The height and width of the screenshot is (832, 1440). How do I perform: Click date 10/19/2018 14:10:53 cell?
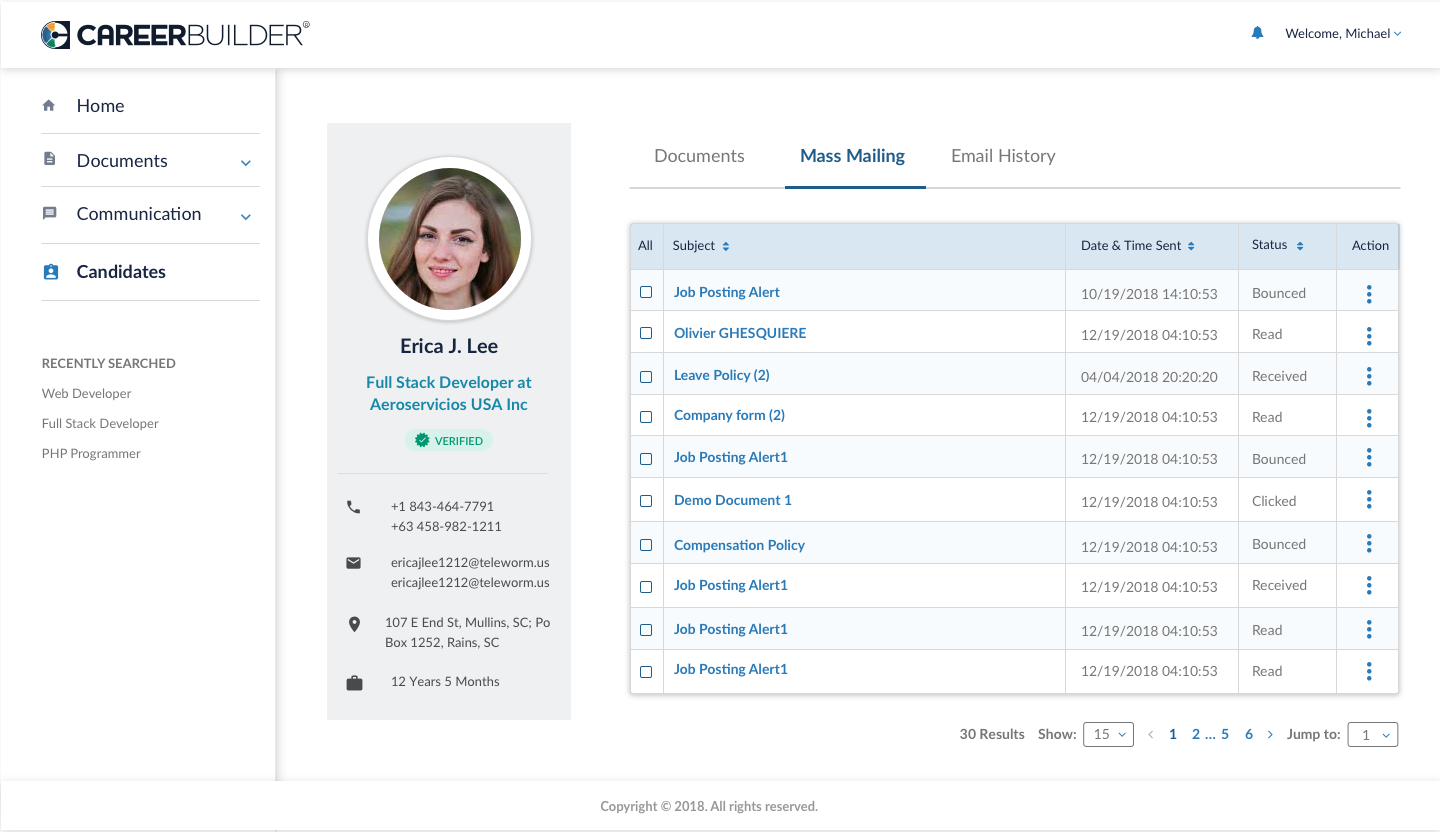tap(1149, 294)
